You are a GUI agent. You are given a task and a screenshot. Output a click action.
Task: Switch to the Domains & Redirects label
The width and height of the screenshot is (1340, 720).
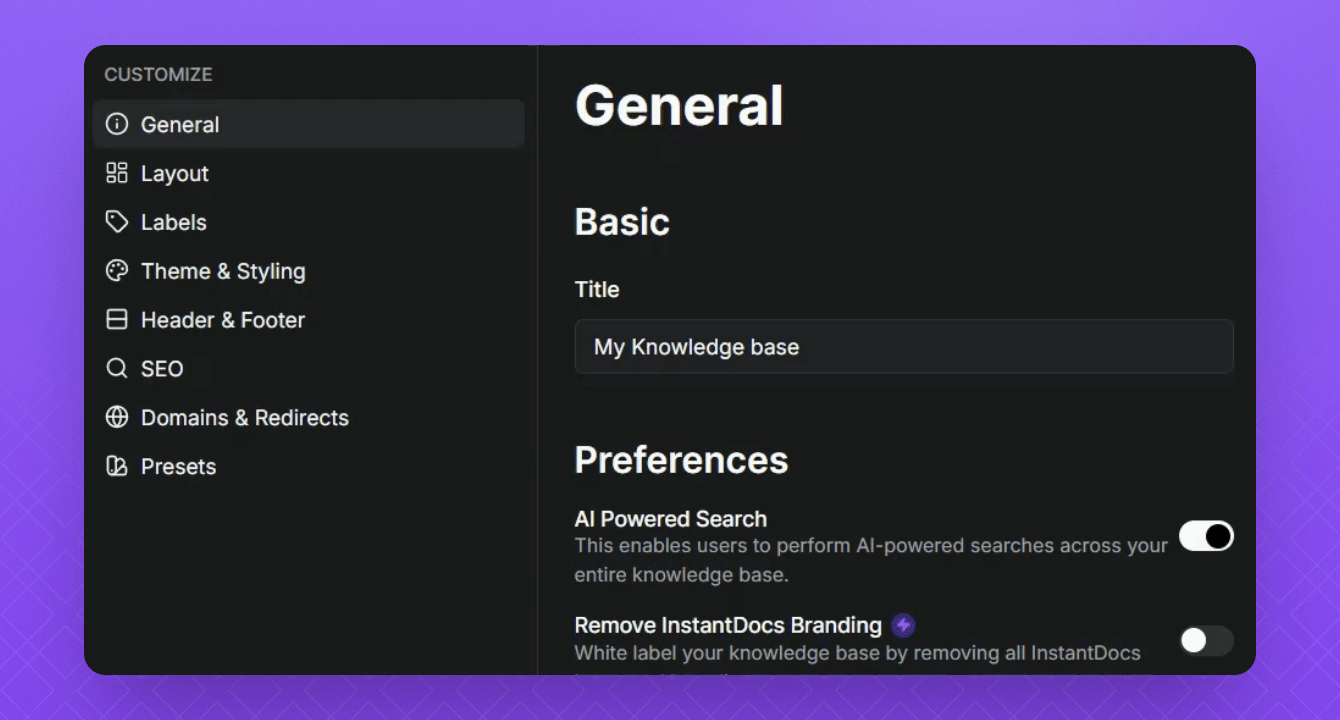(245, 418)
